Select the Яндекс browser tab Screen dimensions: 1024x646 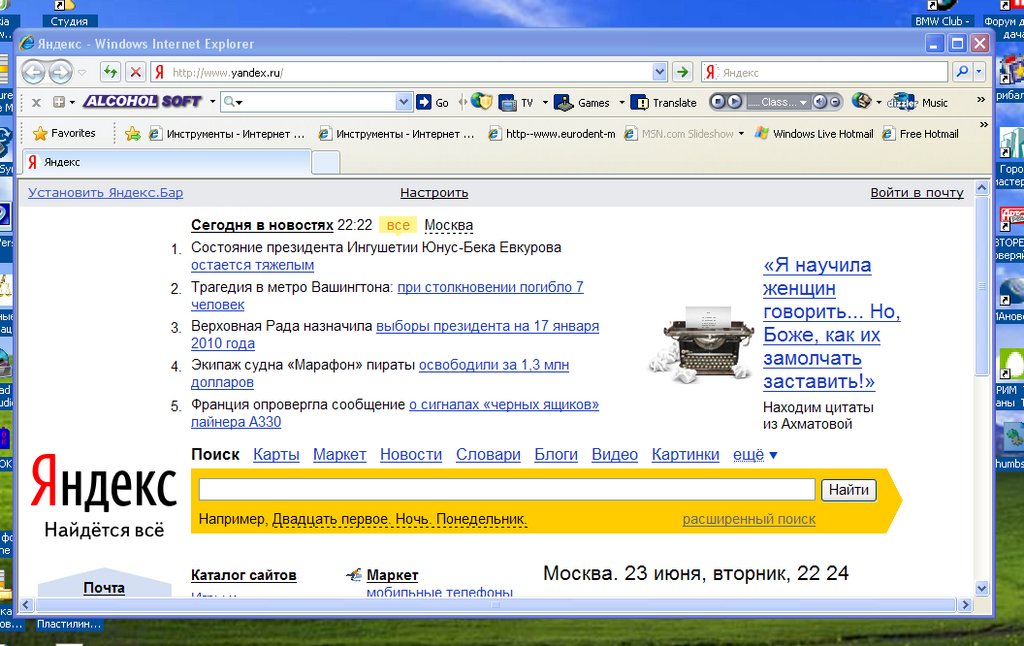pos(167,162)
